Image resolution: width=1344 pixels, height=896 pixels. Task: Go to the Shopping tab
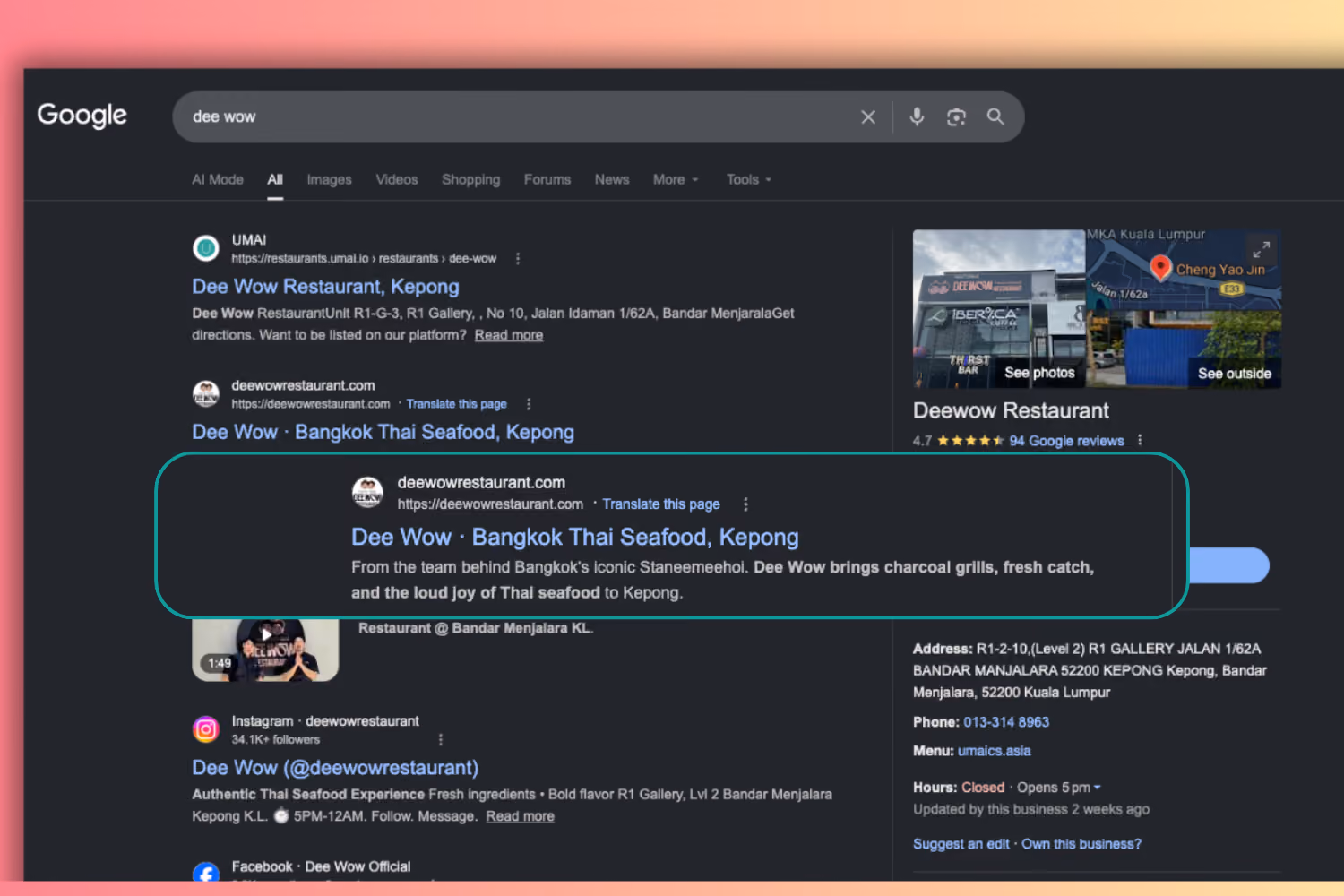point(470,179)
